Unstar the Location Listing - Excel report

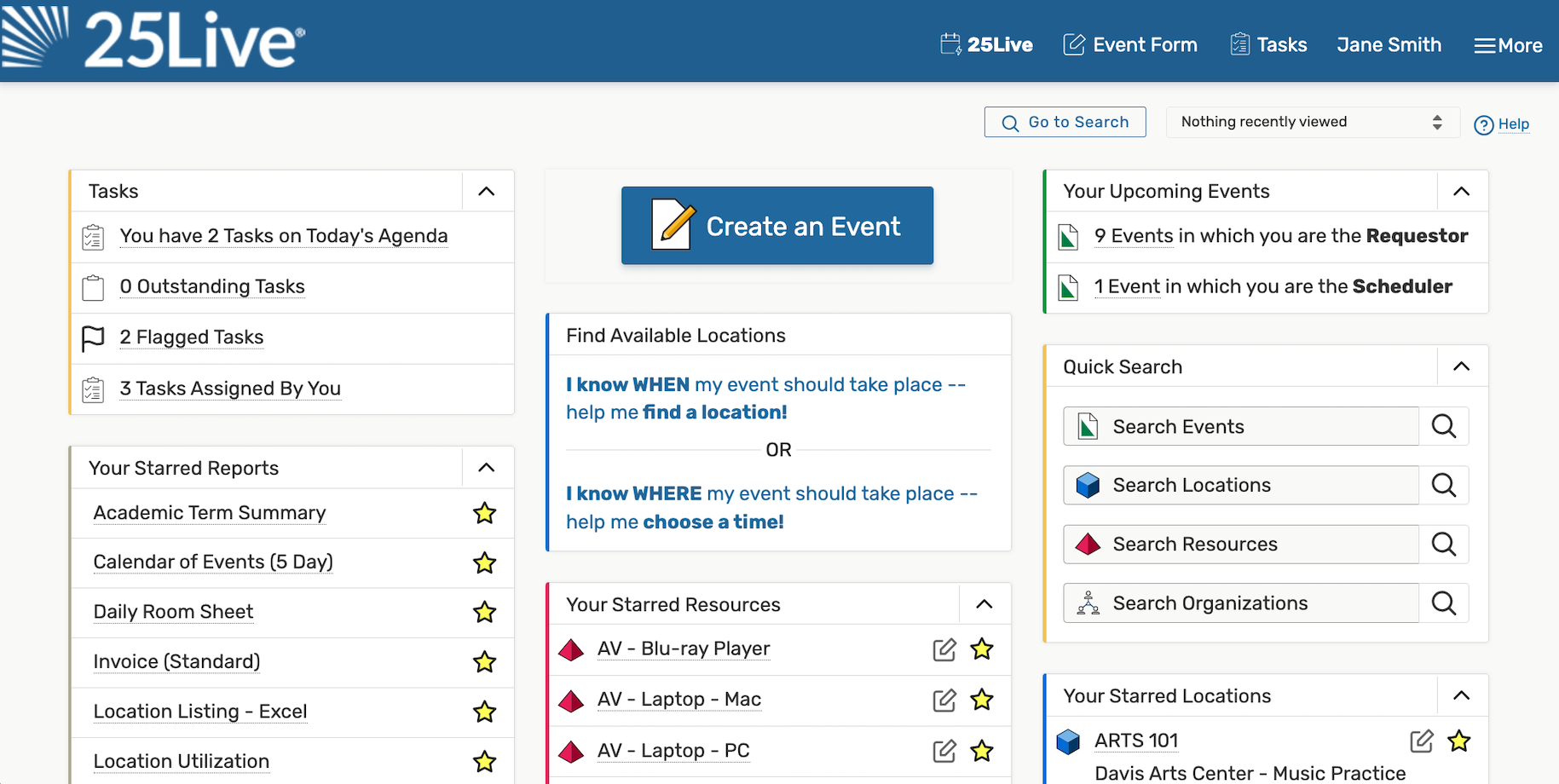click(485, 712)
